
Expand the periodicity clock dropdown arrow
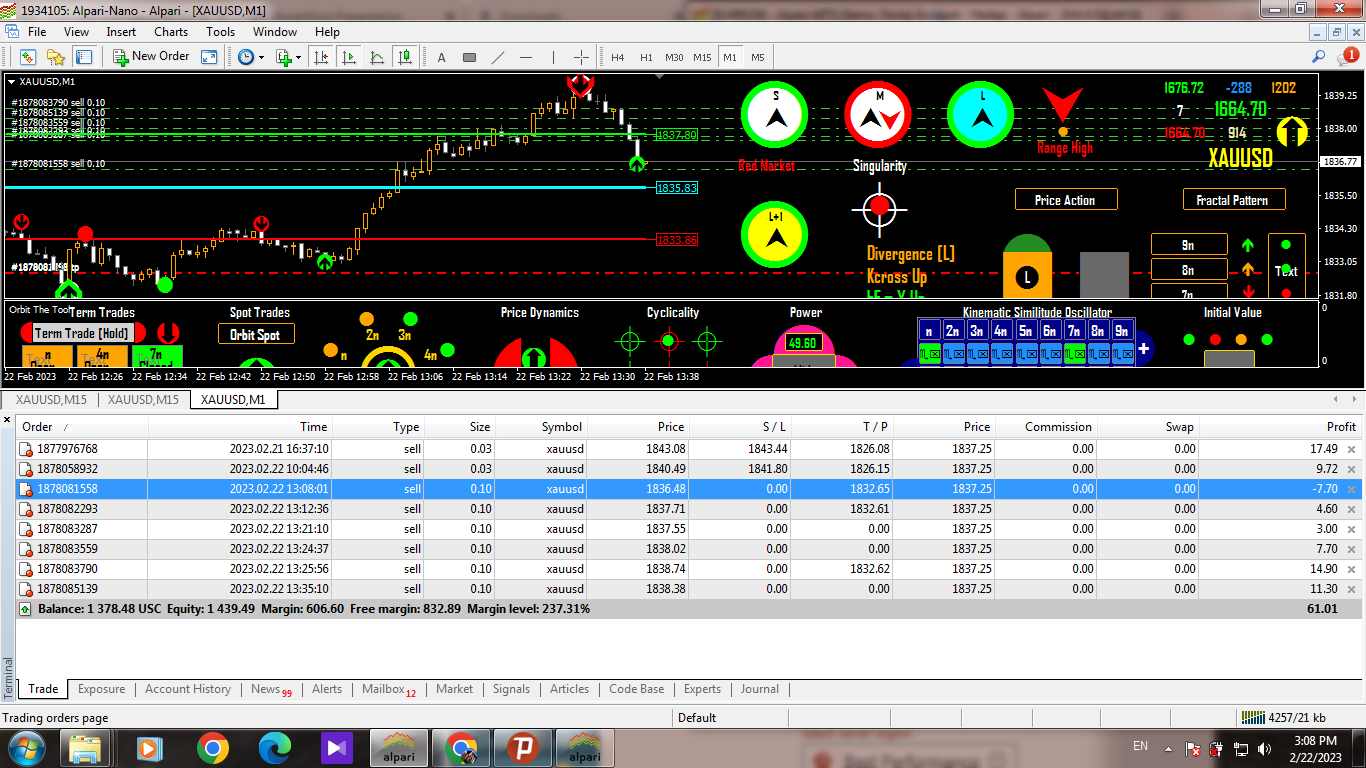point(262,57)
